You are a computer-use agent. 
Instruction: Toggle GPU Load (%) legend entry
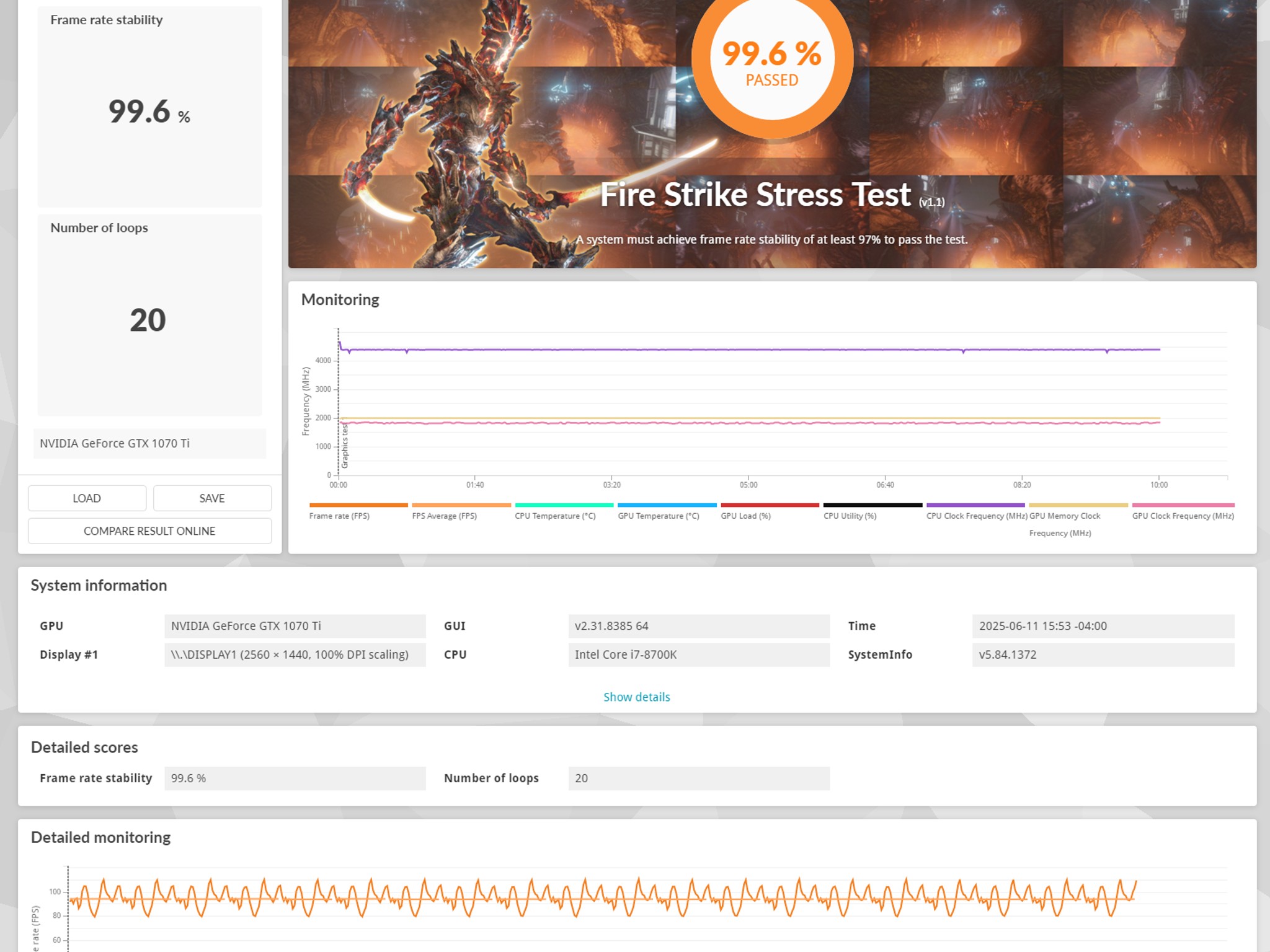pos(745,516)
